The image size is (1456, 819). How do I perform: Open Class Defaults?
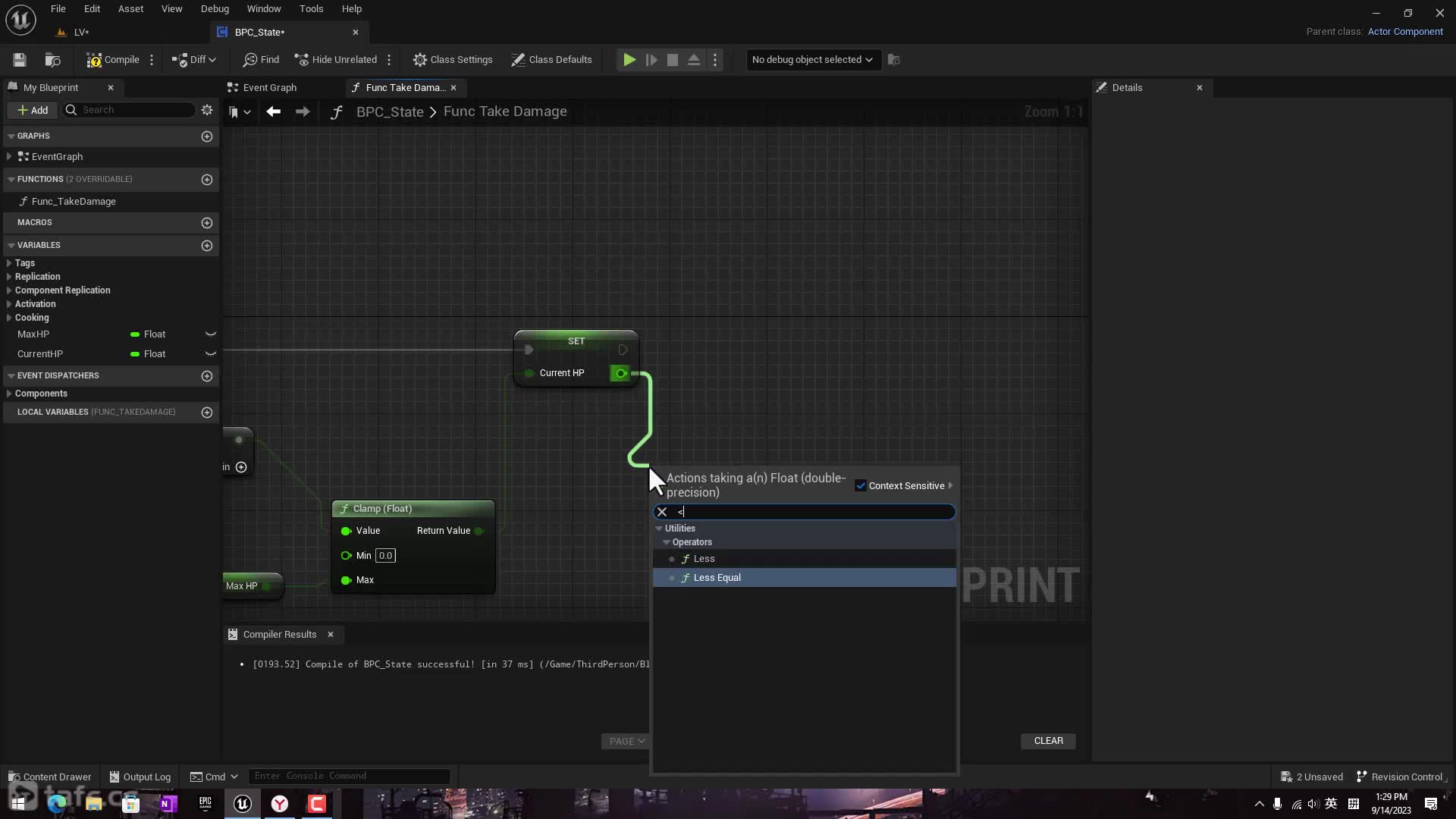coord(551,60)
